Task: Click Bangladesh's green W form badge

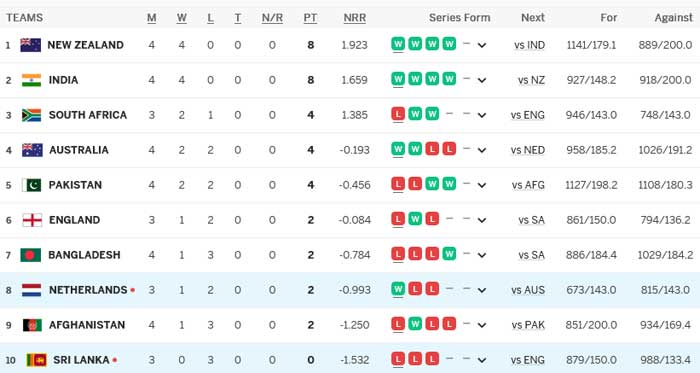Action: point(449,253)
